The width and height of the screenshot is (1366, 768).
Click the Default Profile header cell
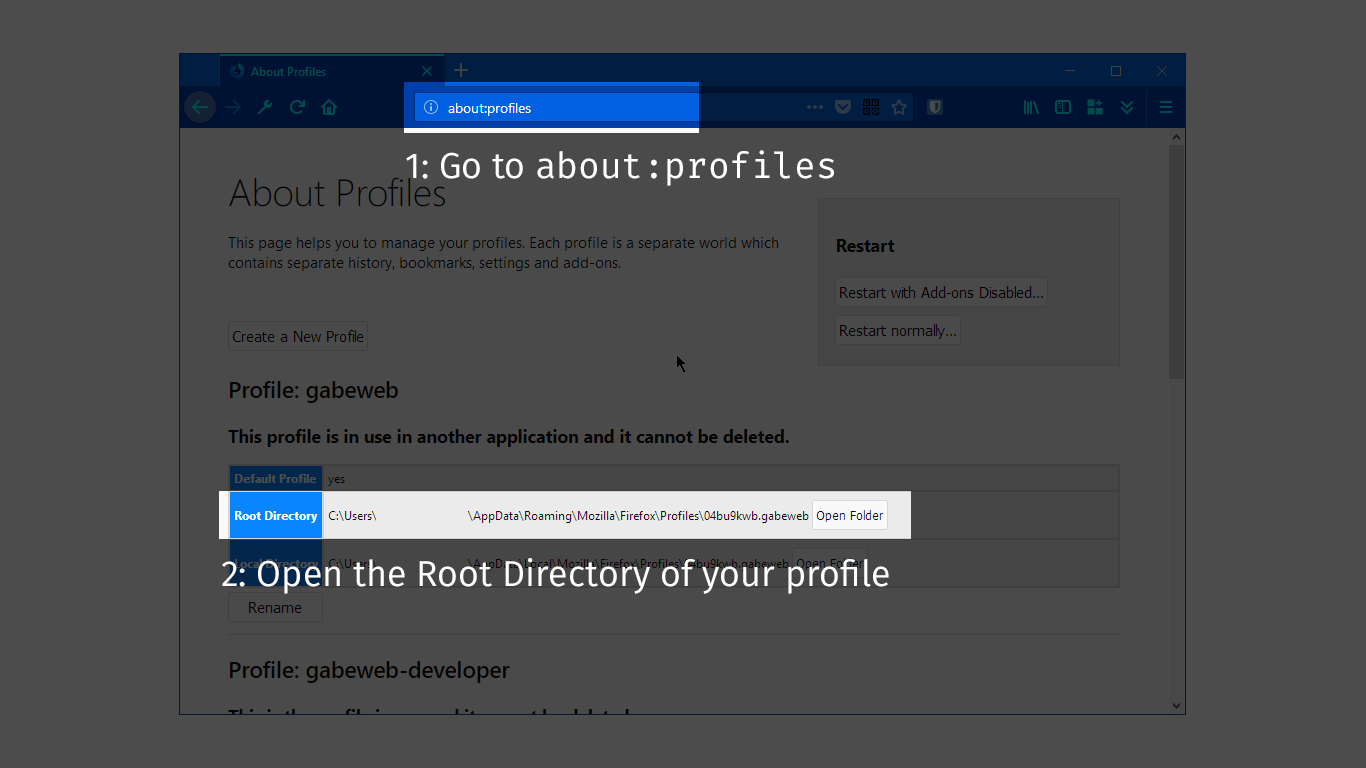(x=276, y=478)
